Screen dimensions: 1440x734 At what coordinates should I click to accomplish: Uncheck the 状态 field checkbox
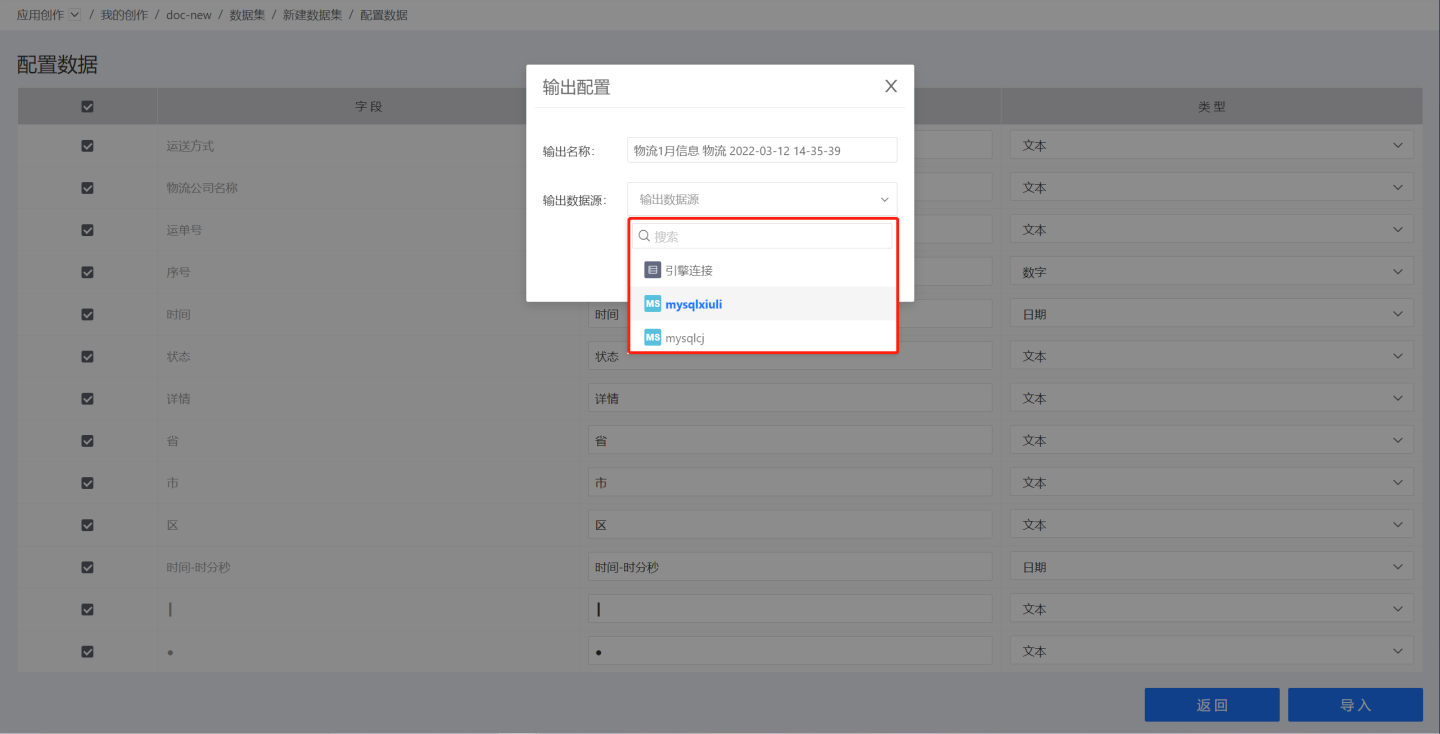[x=87, y=356]
